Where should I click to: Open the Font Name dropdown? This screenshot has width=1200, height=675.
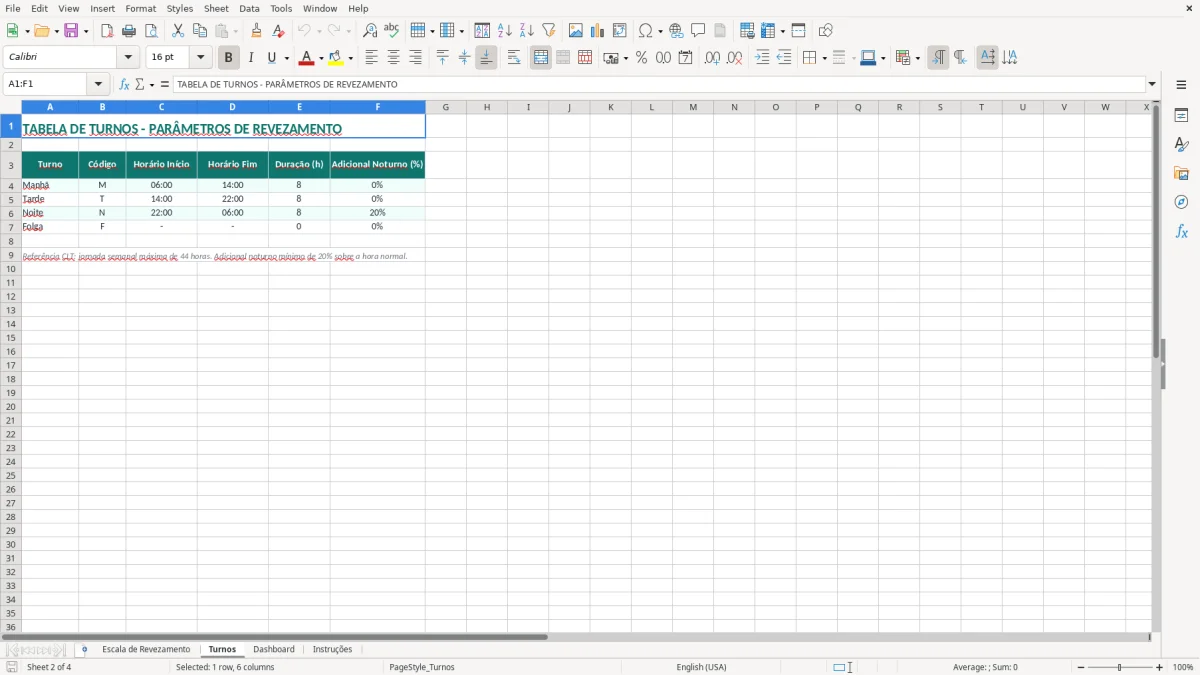(x=128, y=58)
